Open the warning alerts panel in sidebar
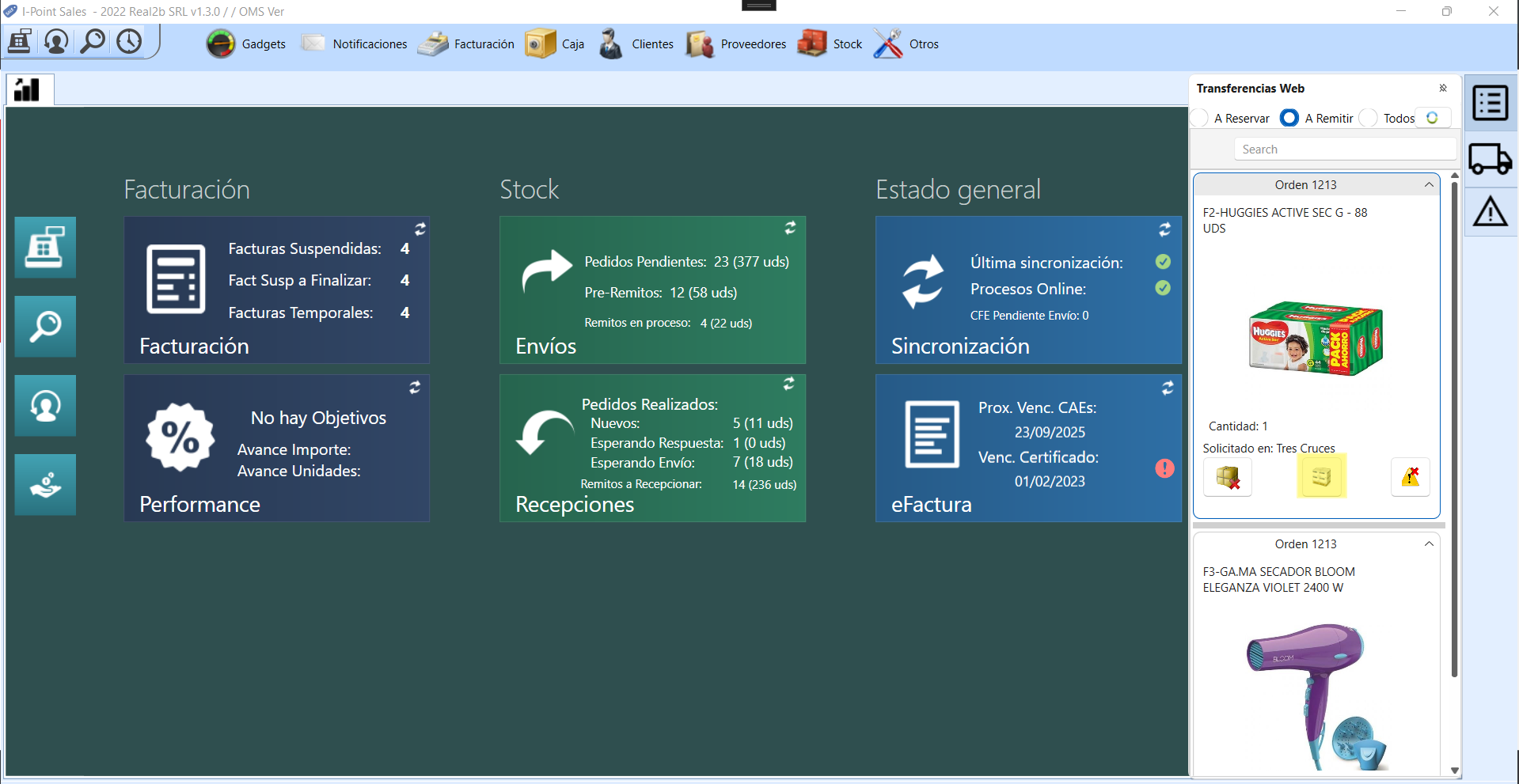The height and width of the screenshot is (784, 1519). [1491, 212]
